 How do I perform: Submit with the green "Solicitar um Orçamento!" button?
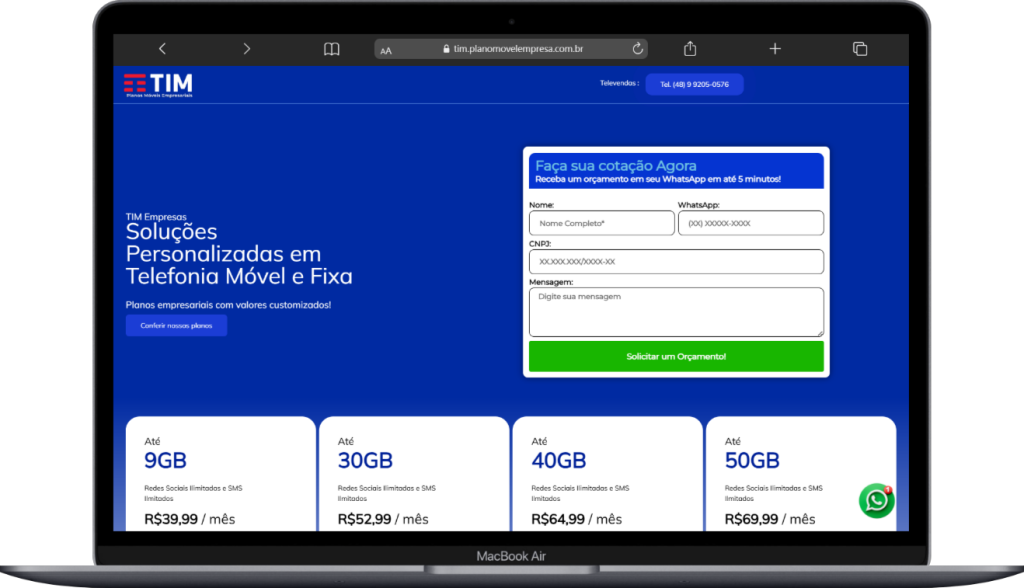676,356
